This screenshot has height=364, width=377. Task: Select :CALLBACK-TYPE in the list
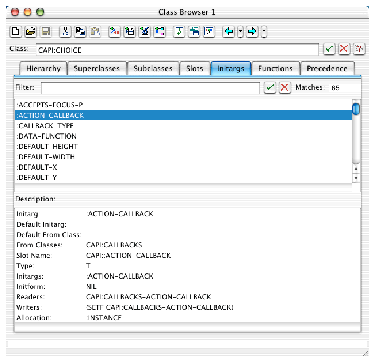tap(183, 126)
